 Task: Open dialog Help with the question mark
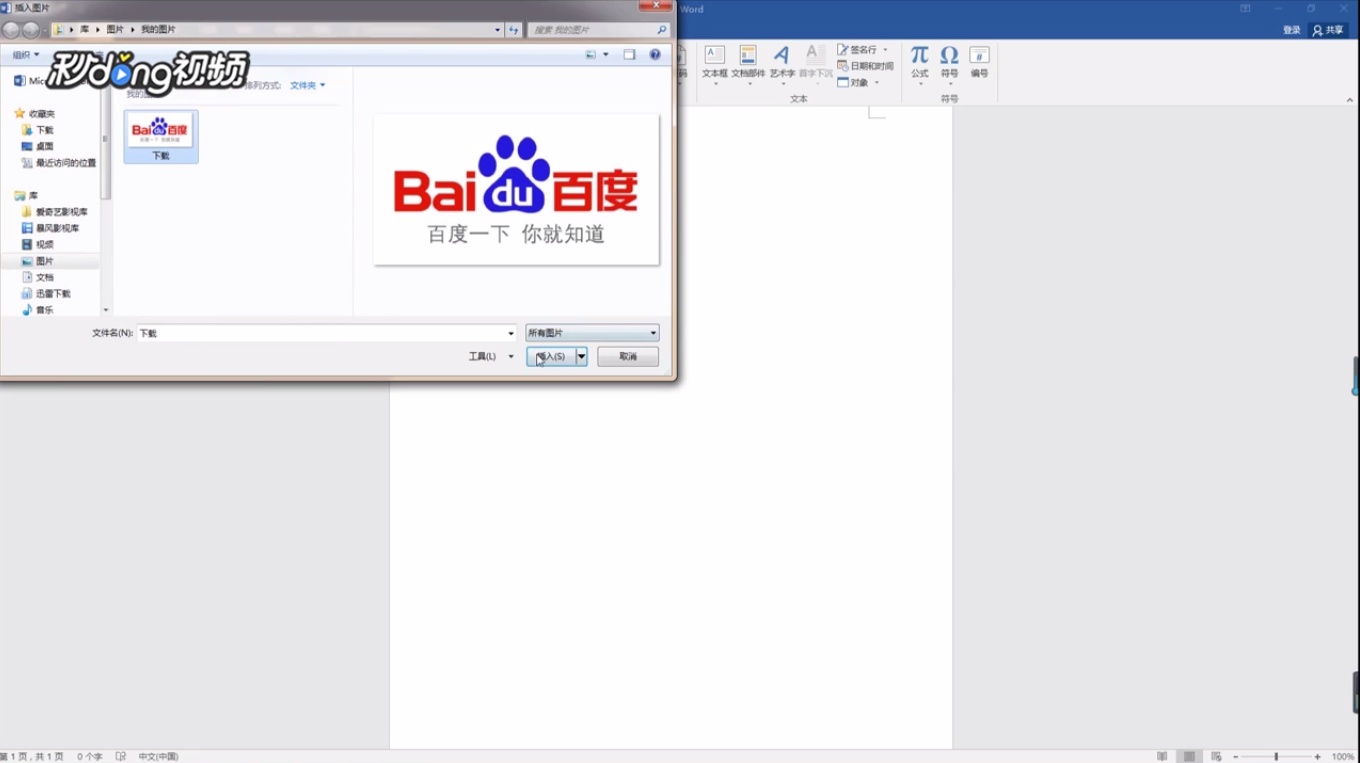tap(656, 55)
